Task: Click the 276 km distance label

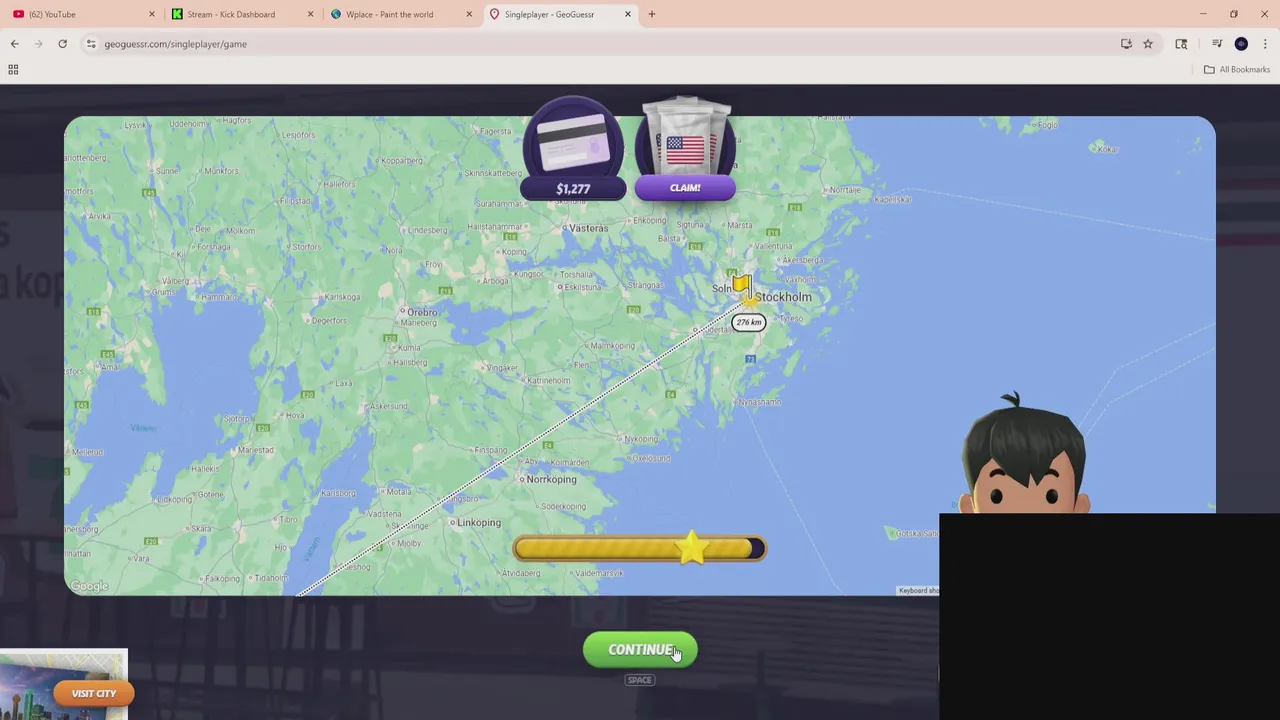Action: click(x=749, y=322)
